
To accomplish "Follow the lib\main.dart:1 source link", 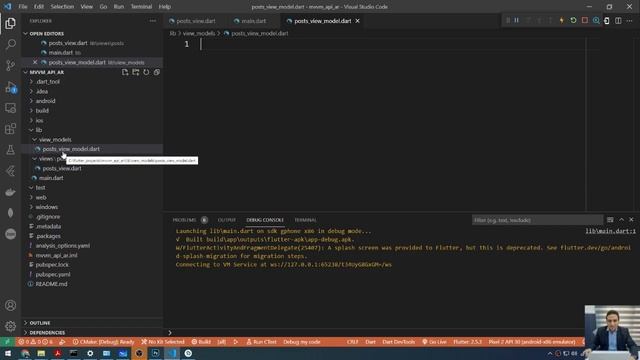I will pyautogui.click(x=610, y=231).
